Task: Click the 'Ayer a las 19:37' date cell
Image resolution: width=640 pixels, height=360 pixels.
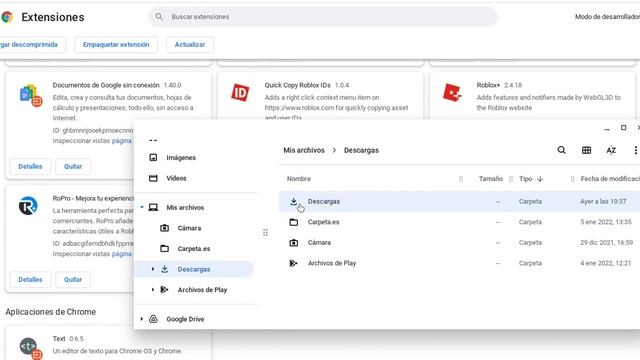Action: click(x=603, y=201)
